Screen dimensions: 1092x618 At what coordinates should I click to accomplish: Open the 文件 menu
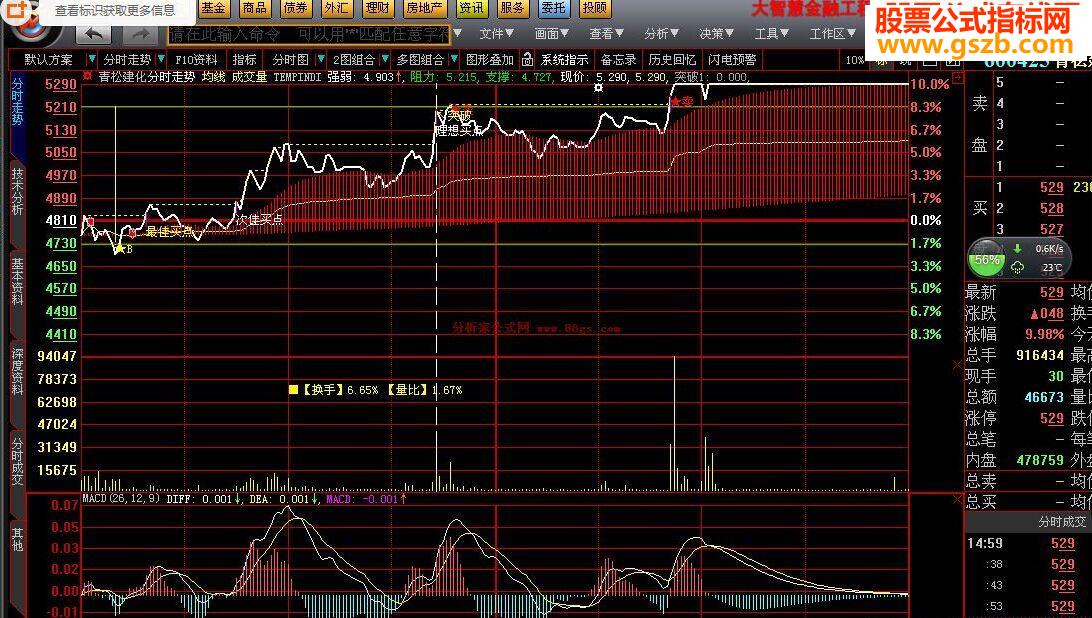pyautogui.click(x=497, y=33)
